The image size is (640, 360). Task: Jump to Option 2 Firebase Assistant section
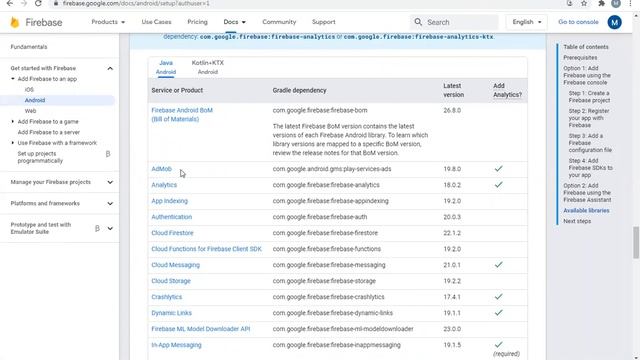587,193
